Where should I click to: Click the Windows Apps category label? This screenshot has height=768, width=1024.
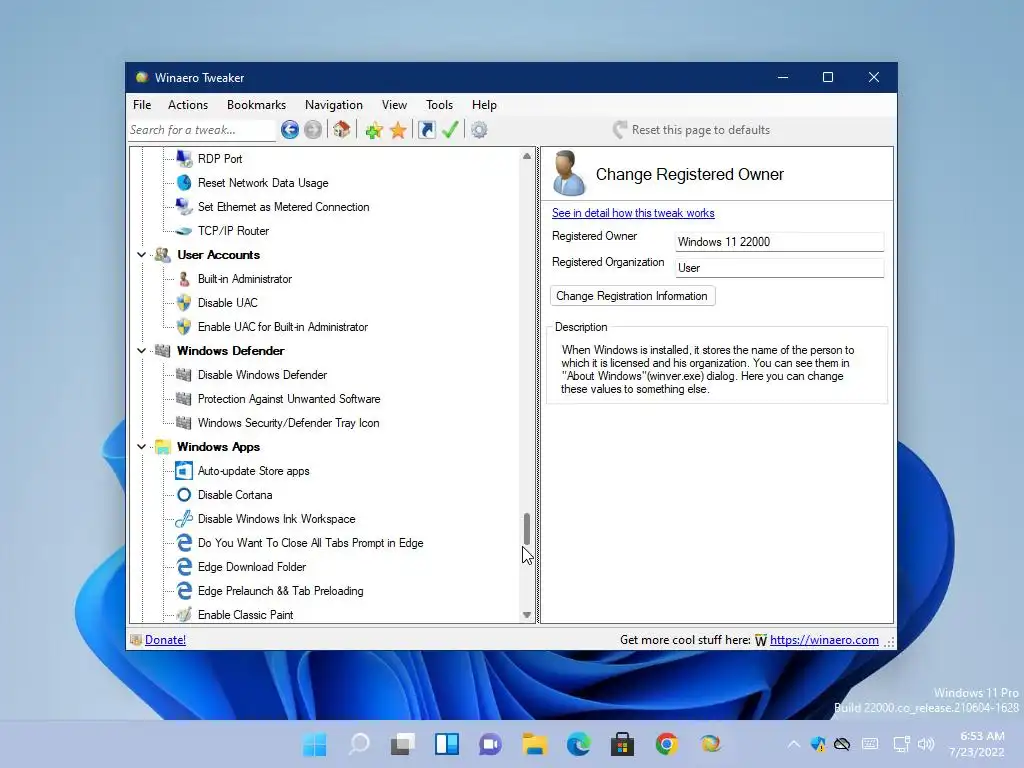[x=218, y=447]
